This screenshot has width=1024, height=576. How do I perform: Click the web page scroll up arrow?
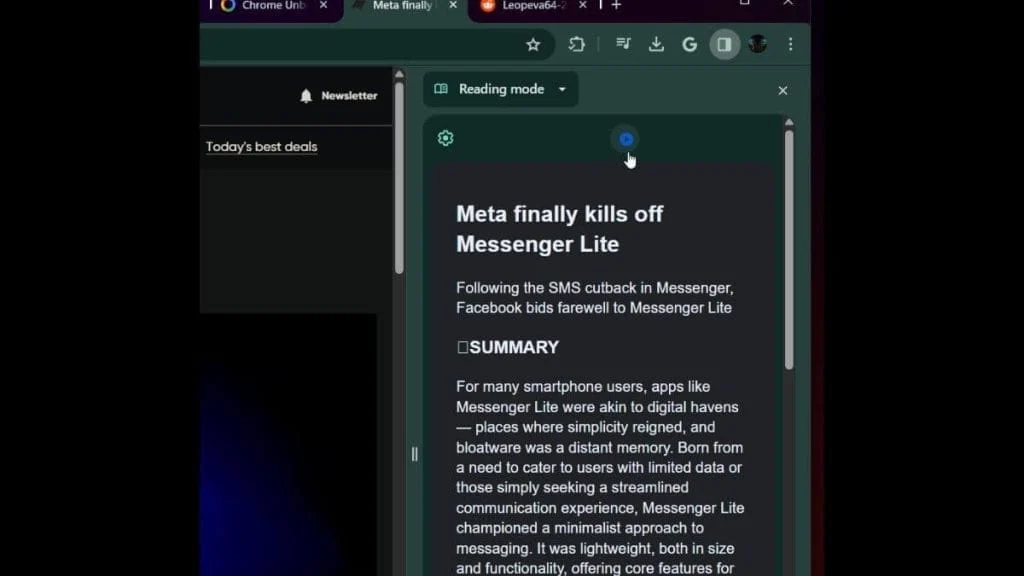click(x=399, y=74)
